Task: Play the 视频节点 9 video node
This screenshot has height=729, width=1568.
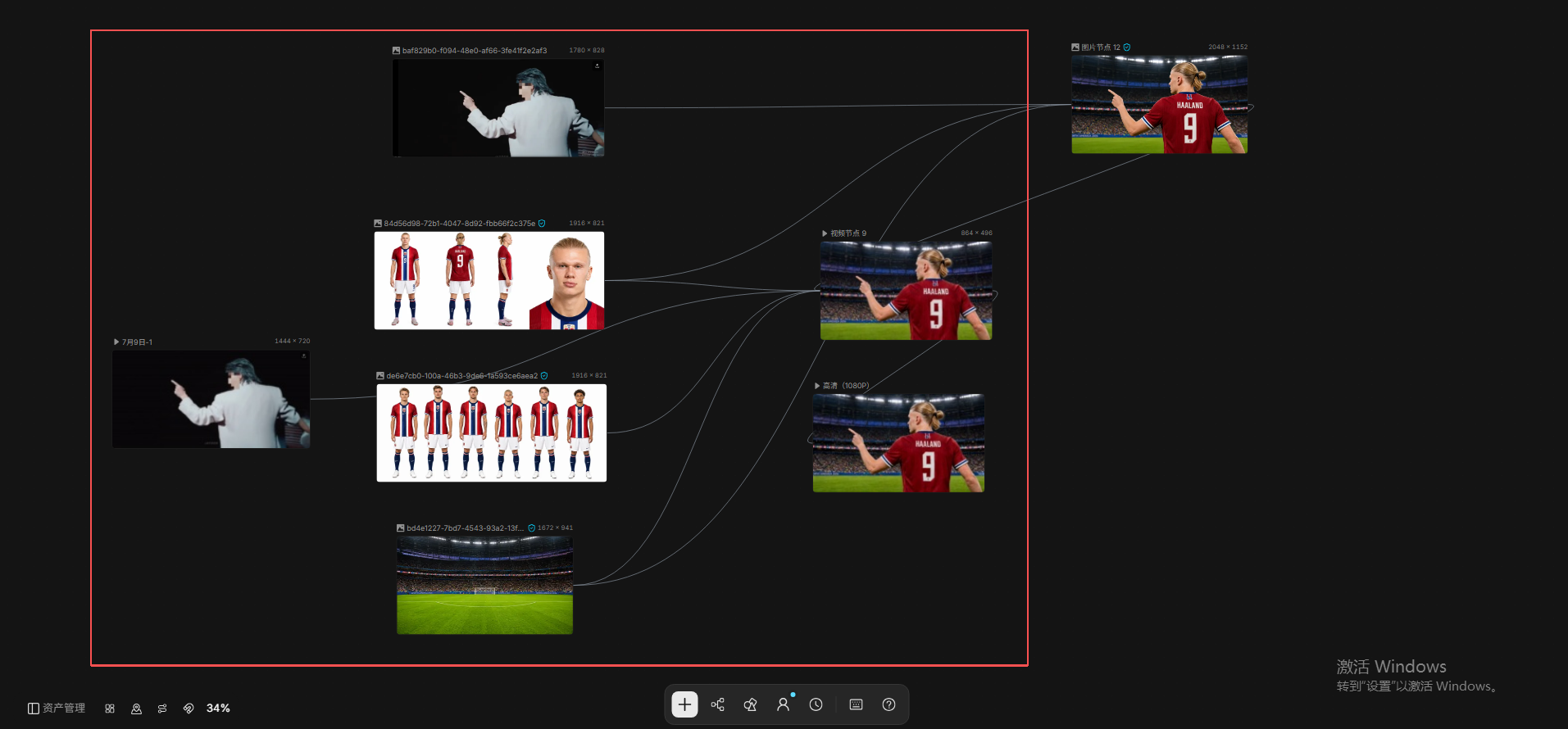Action: (906, 291)
